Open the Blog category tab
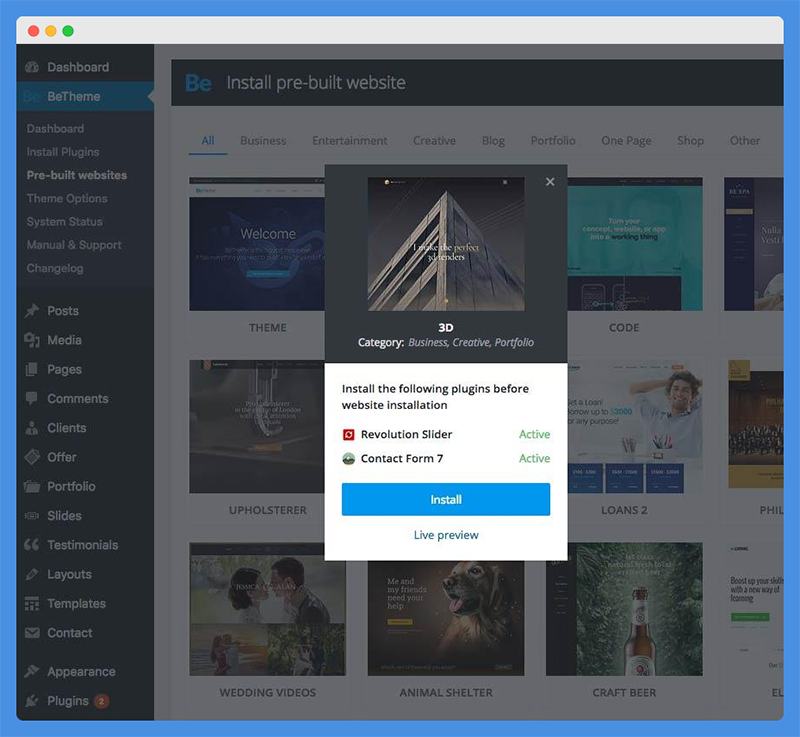Viewport: 800px width, 737px height. point(493,141)
